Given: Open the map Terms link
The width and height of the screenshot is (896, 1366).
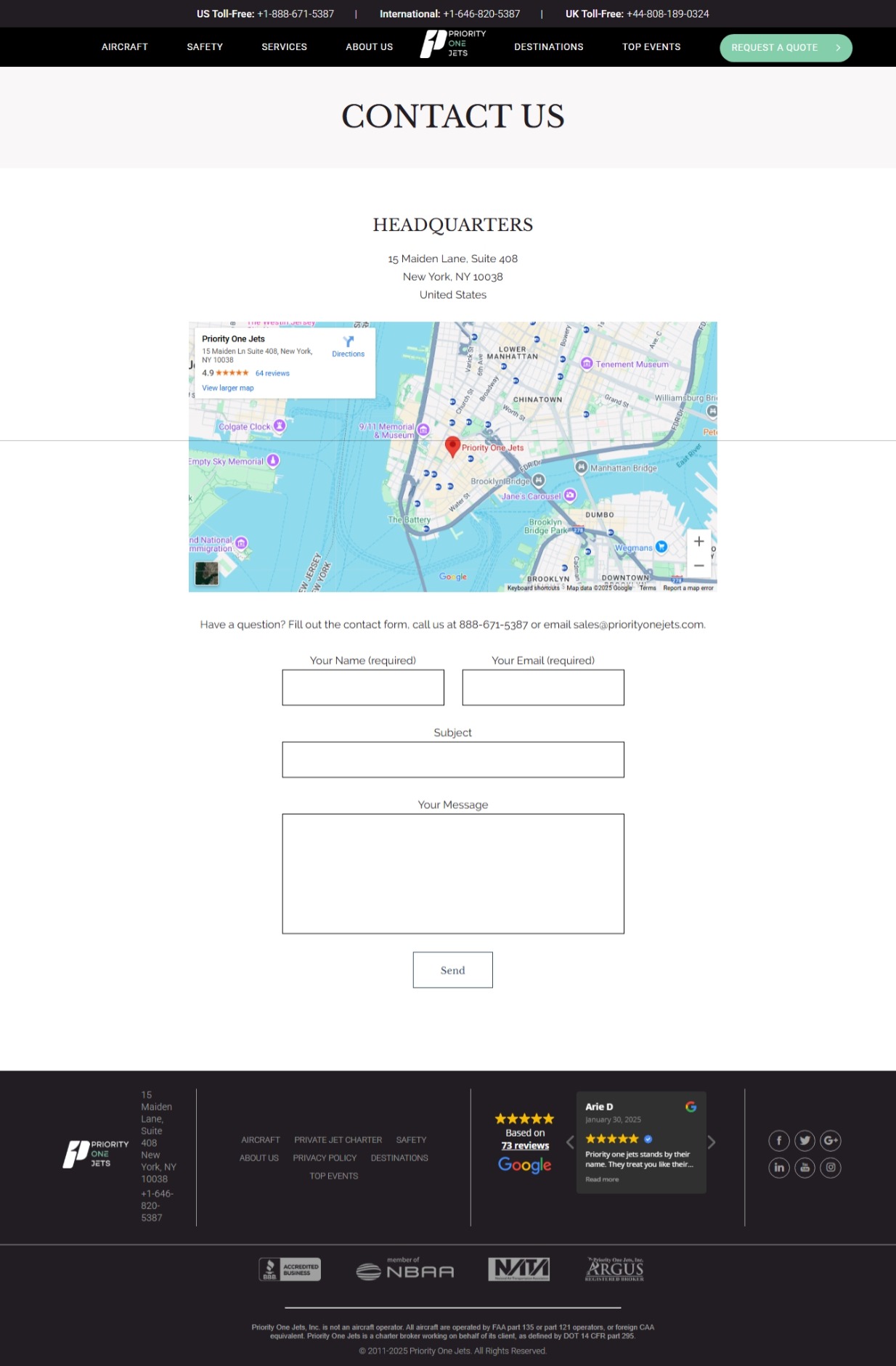Looking at the screenshot, I should pos(648,588).
